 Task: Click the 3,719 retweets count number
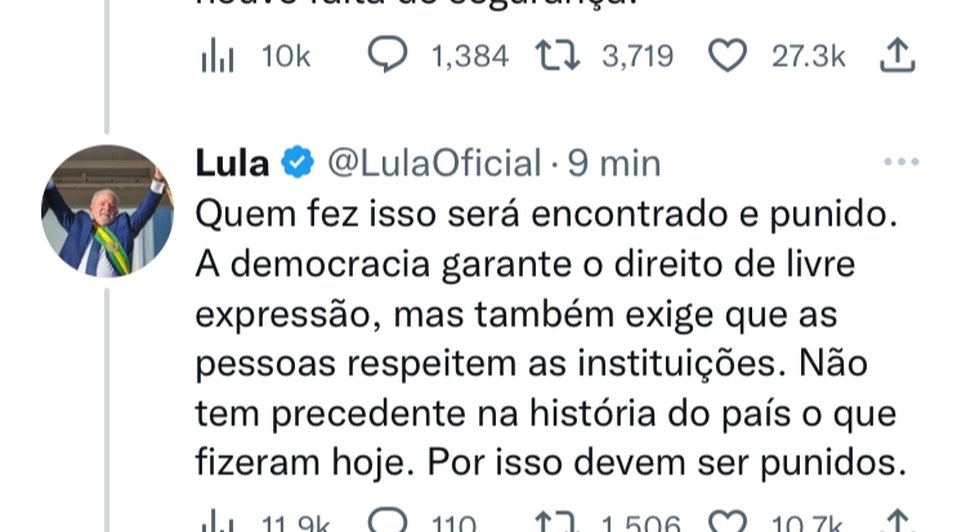click(637, 58)
